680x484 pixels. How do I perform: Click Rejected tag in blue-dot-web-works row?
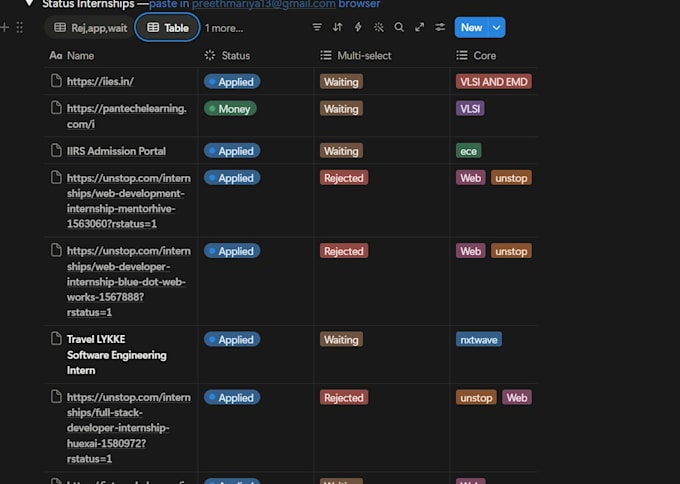point(344,251)
